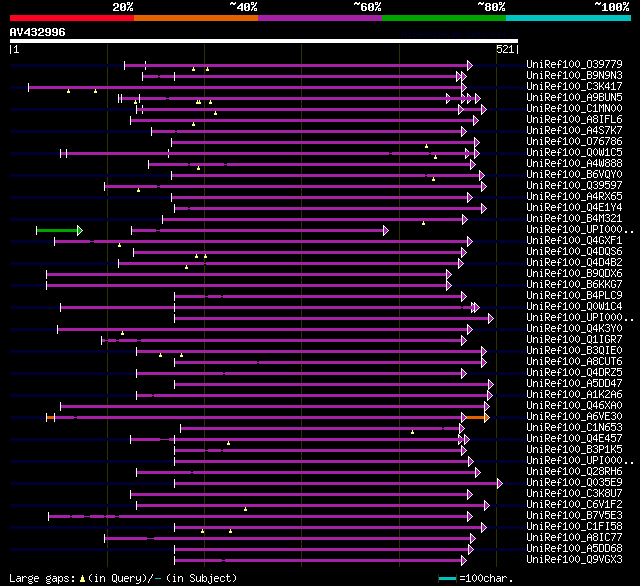Select the UniRef100_B3P1K5 label
Image resolution: width=640 pixels, height=586 pixels.
point(574,450)
